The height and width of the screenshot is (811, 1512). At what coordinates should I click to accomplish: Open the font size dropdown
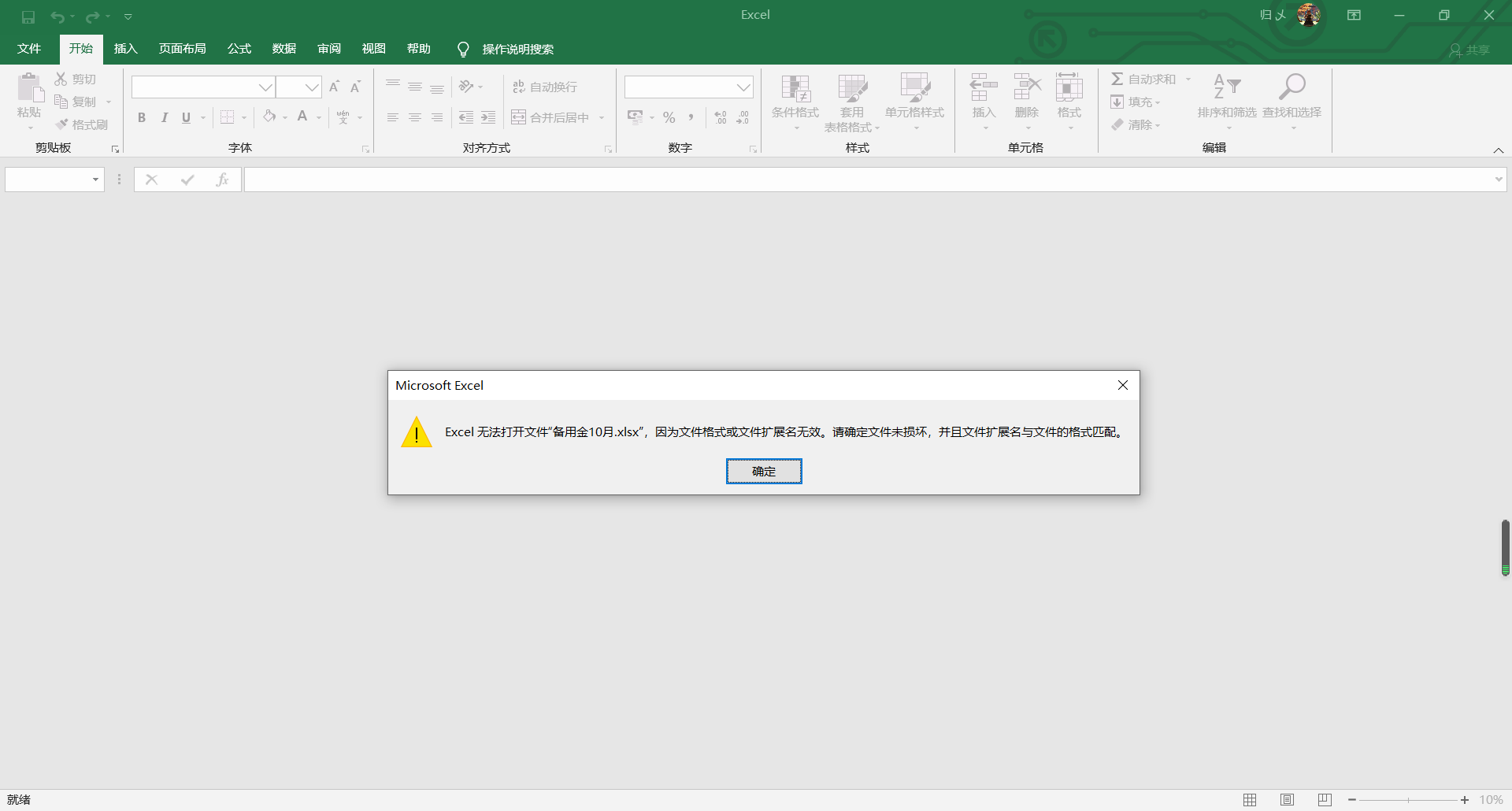[x=313, y=87]
